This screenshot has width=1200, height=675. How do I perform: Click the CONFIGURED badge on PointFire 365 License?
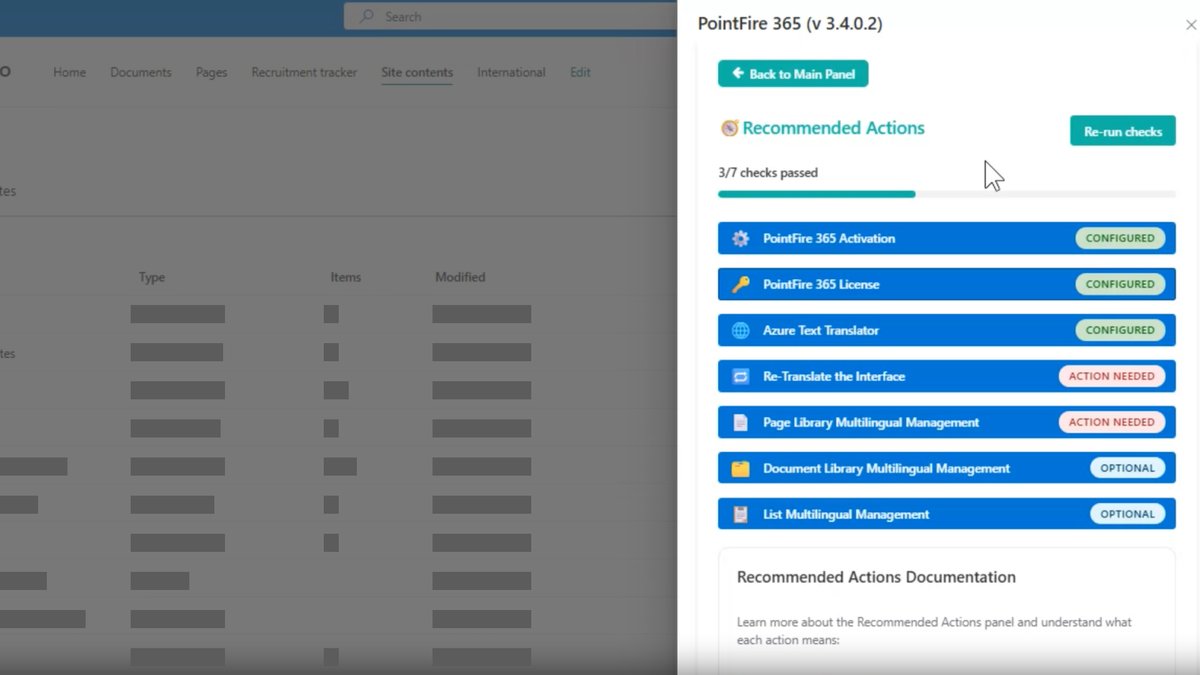(x=1120, y=285)
